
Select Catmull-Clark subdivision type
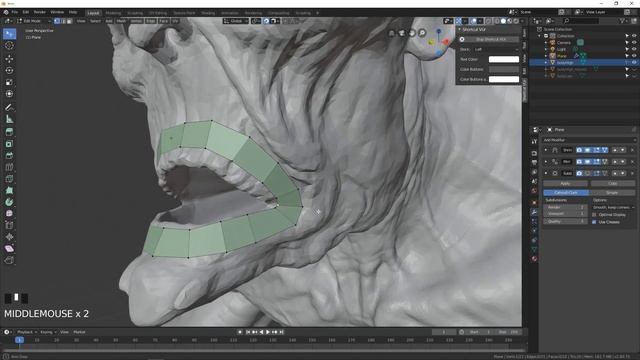(x=566, y=193)
